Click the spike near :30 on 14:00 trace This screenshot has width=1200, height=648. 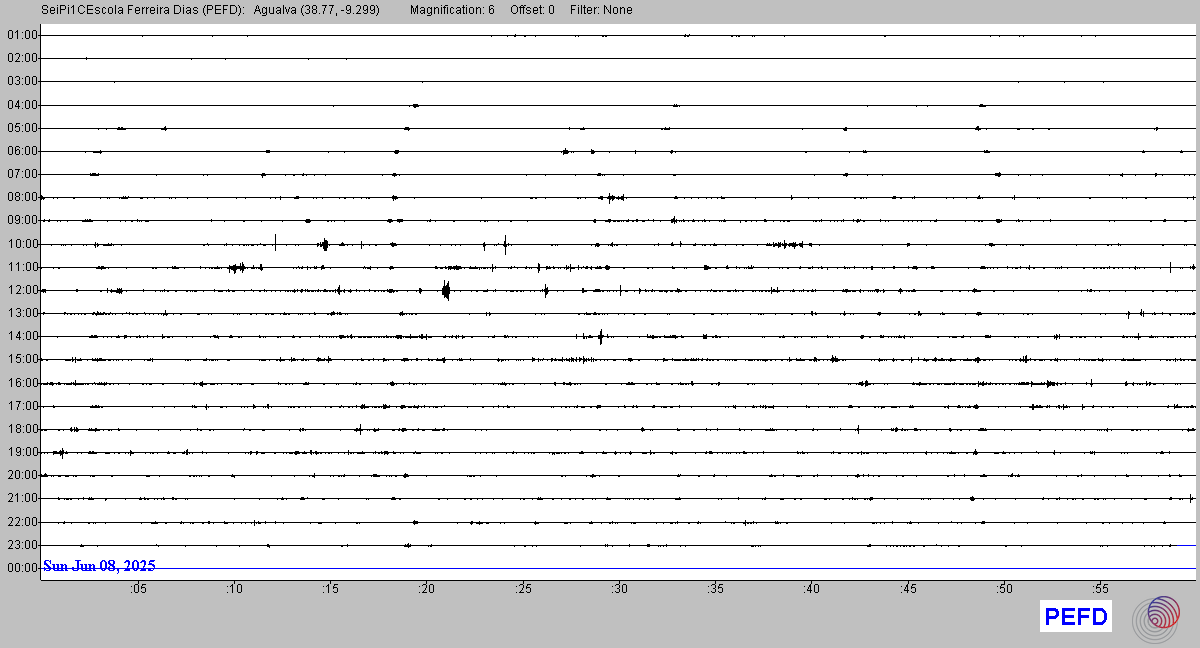[600, 336]
